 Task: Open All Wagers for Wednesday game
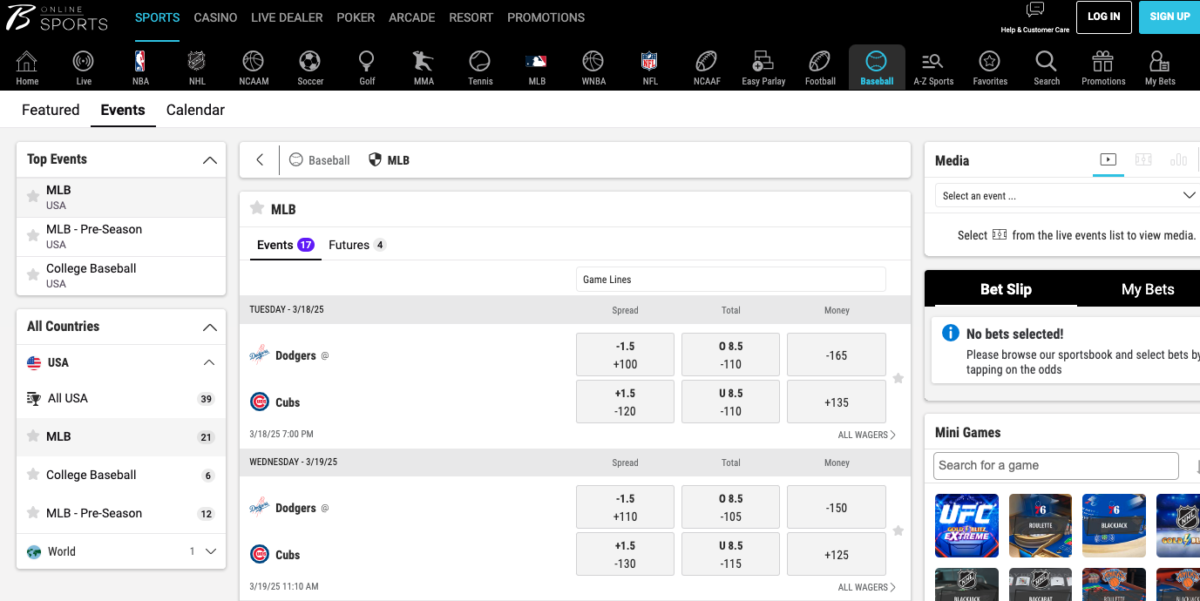866,588
